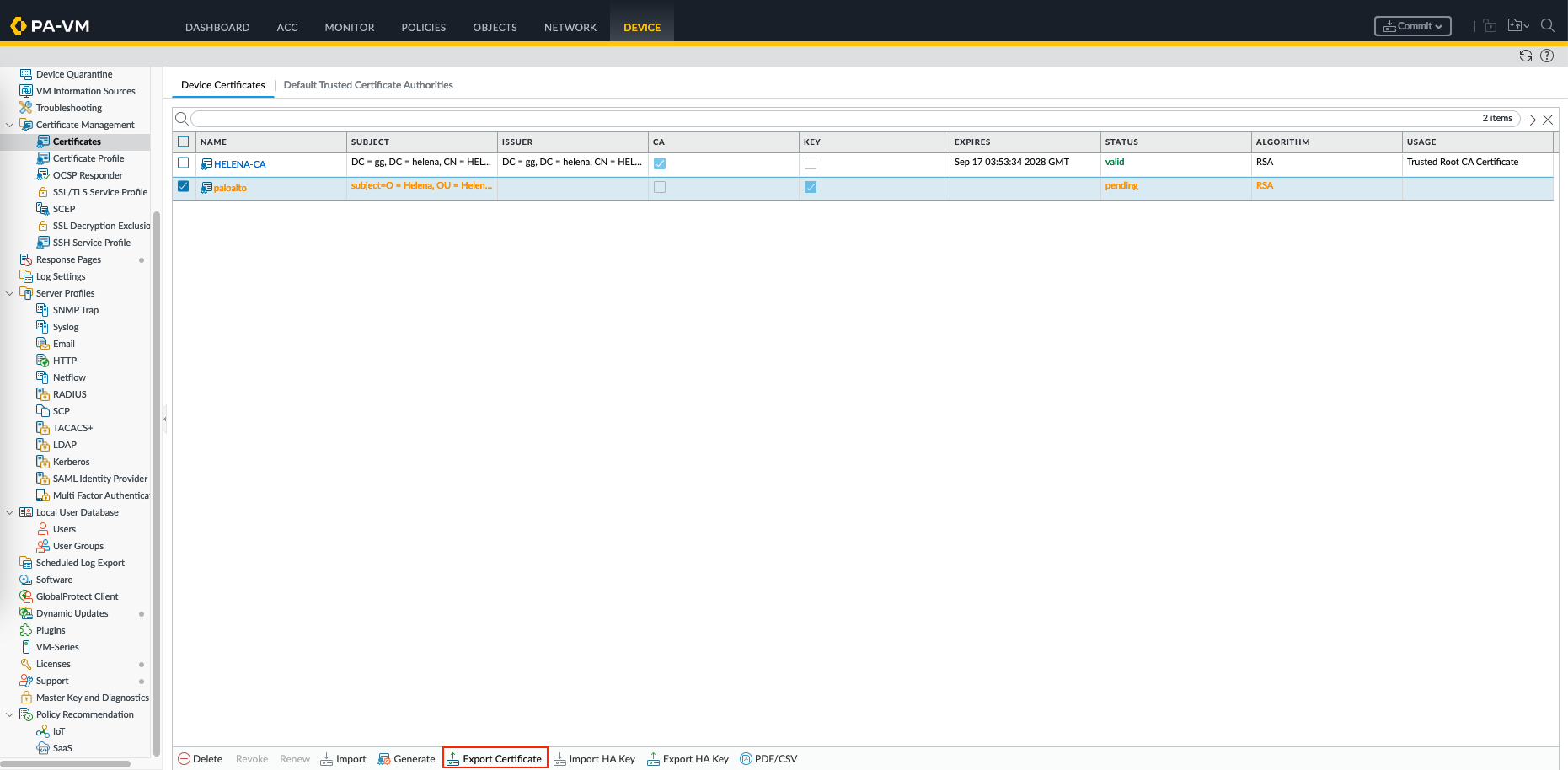1568x770 pixels.
Task: Open the HELENA-CA certificate link
Action: (239, 164)
